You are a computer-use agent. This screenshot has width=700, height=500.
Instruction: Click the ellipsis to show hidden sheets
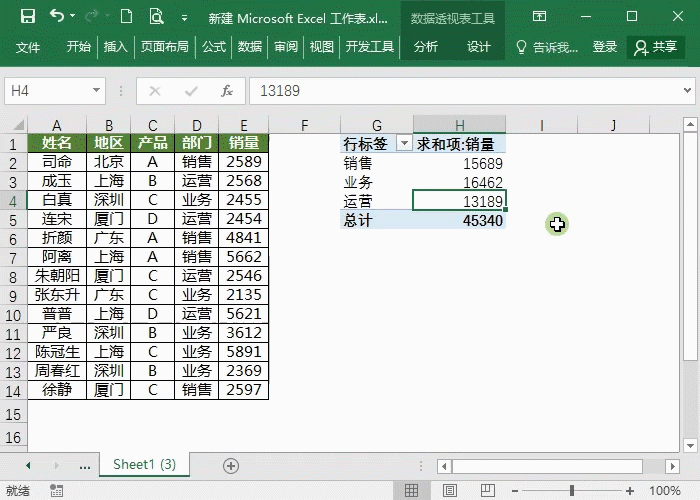click(85, 467)
